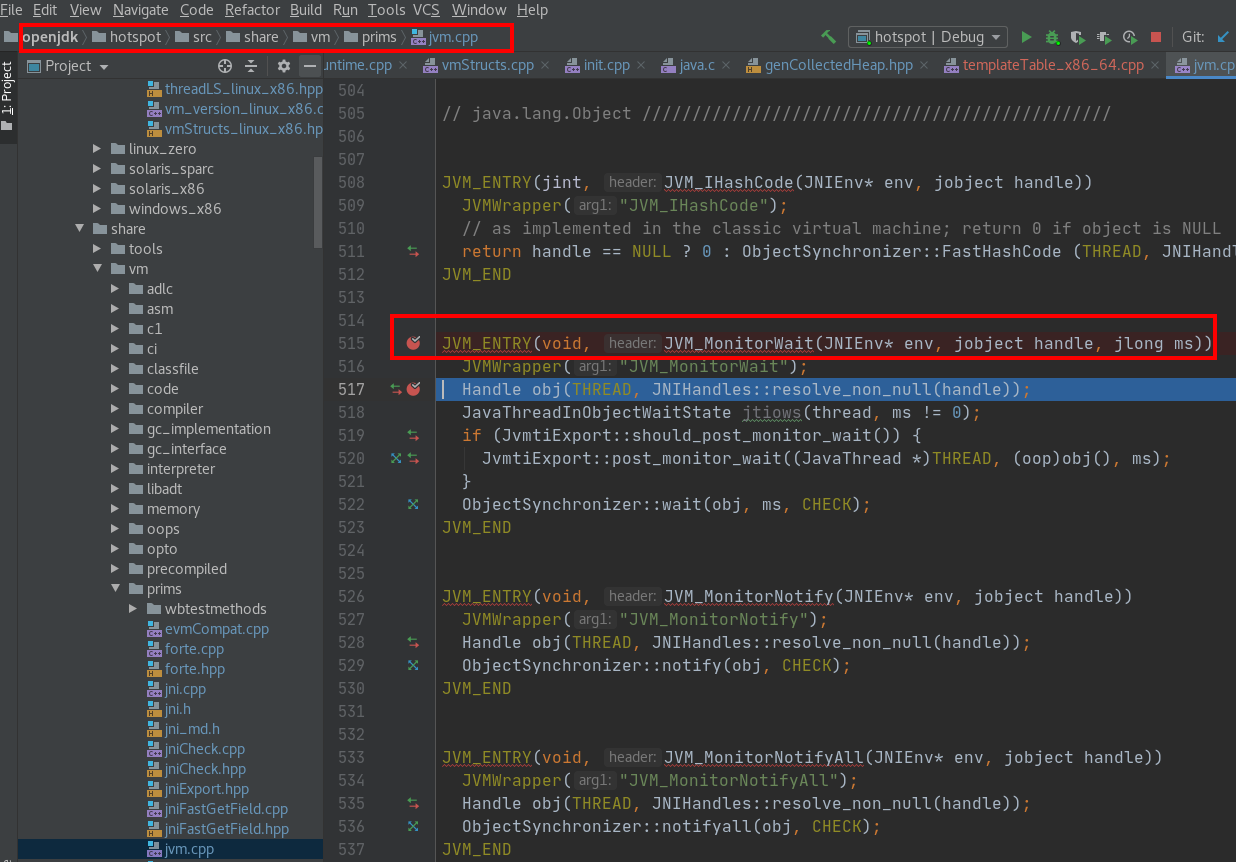Image resolution: width=1236 pixels, height=862 pixels.
Task: Open the Refactor menu
Action: click(252, 10)
